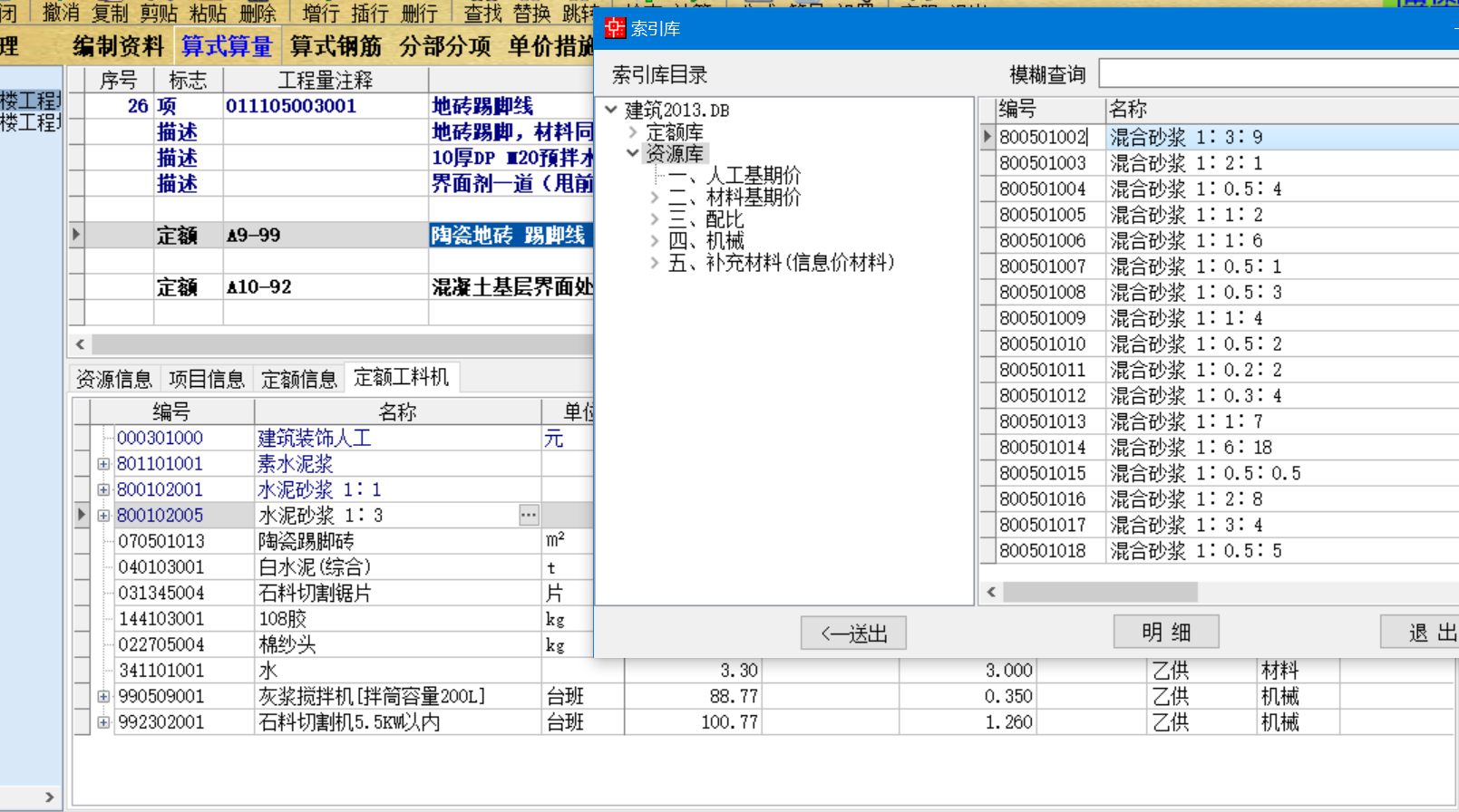Image resolution: width=1459 pixels, height=812 pixels.
Task: Collapse the 建筑2013.DB tree root
Action: [x=611, y=110]
